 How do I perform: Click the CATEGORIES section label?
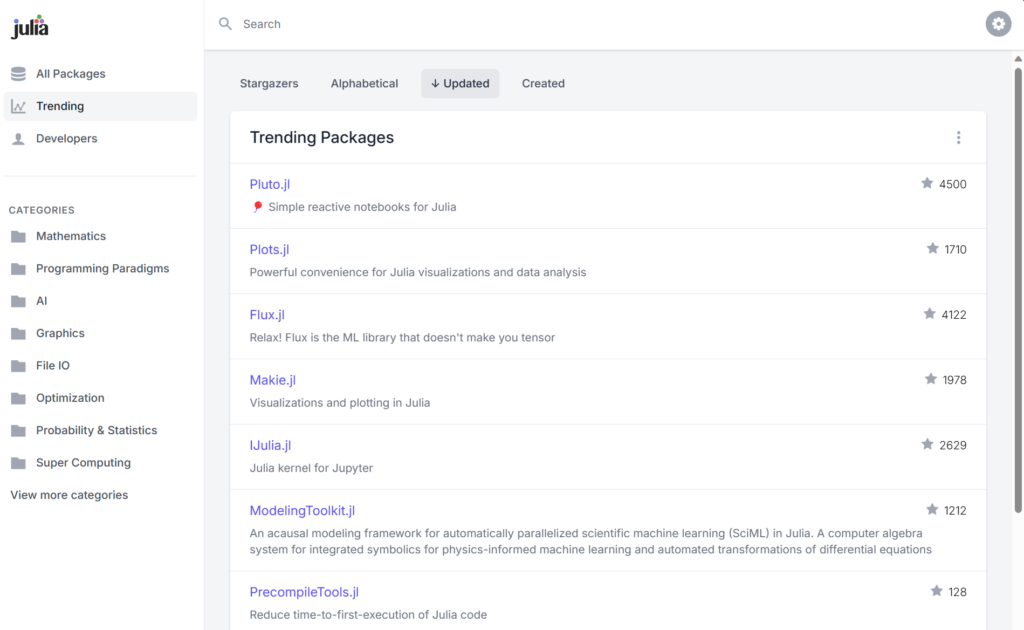coord(42,210)
